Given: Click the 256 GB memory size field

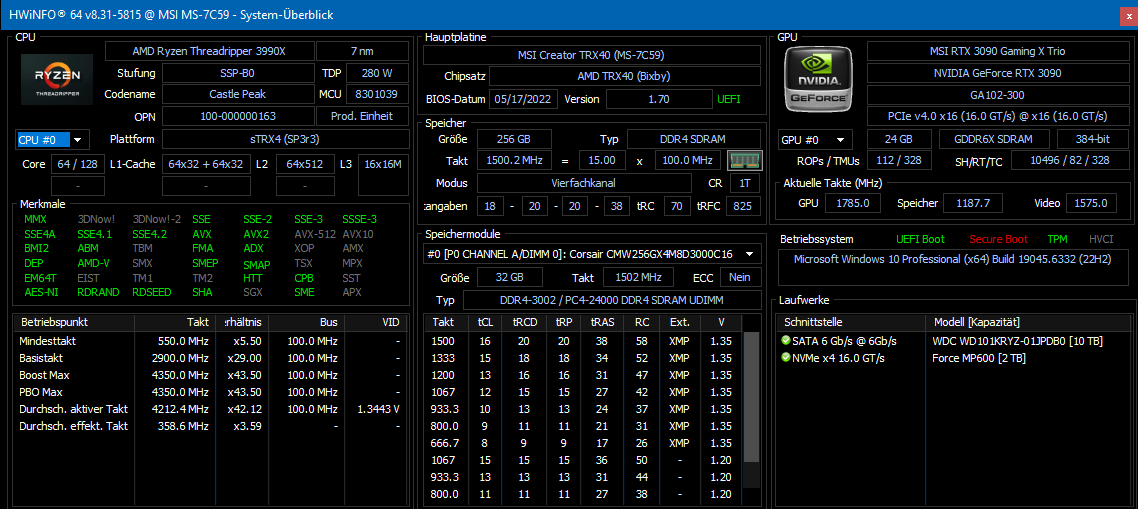Looking at the screenshot, I should click(x=514, y=139).
